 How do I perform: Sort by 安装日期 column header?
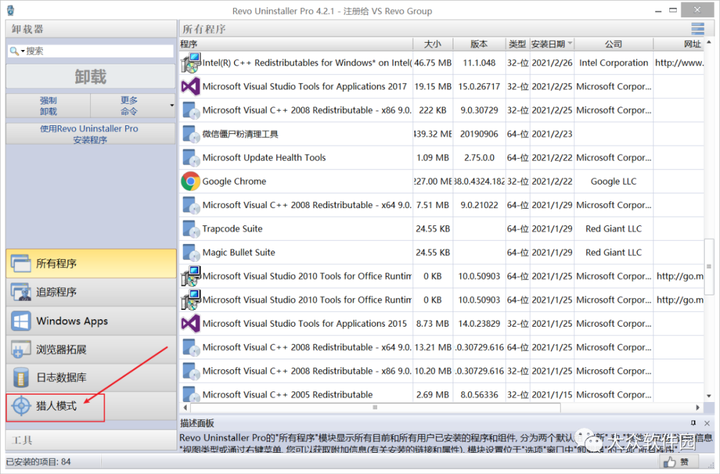pos(551,44)
